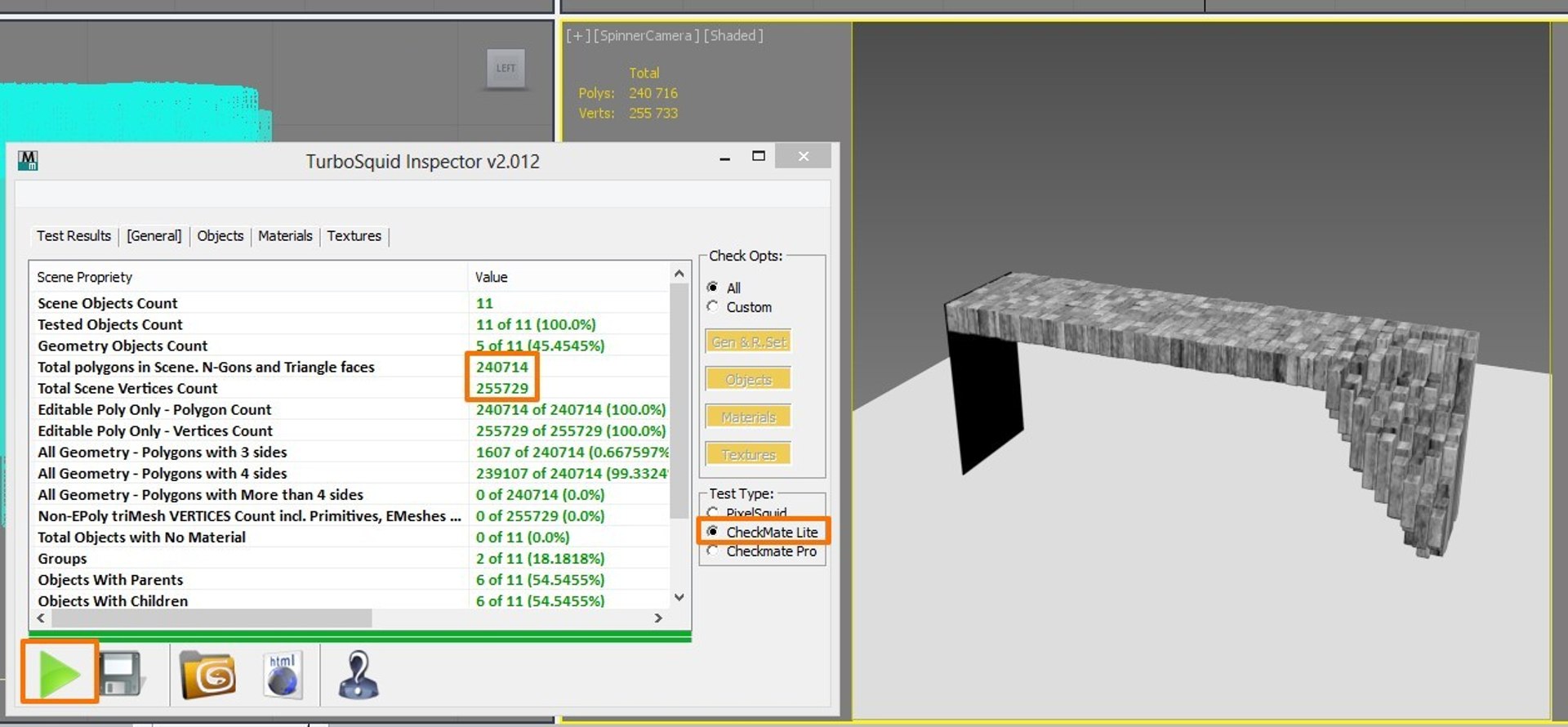
Task: Click the Gen & R.Set button
Action: (x=748, y=342)
